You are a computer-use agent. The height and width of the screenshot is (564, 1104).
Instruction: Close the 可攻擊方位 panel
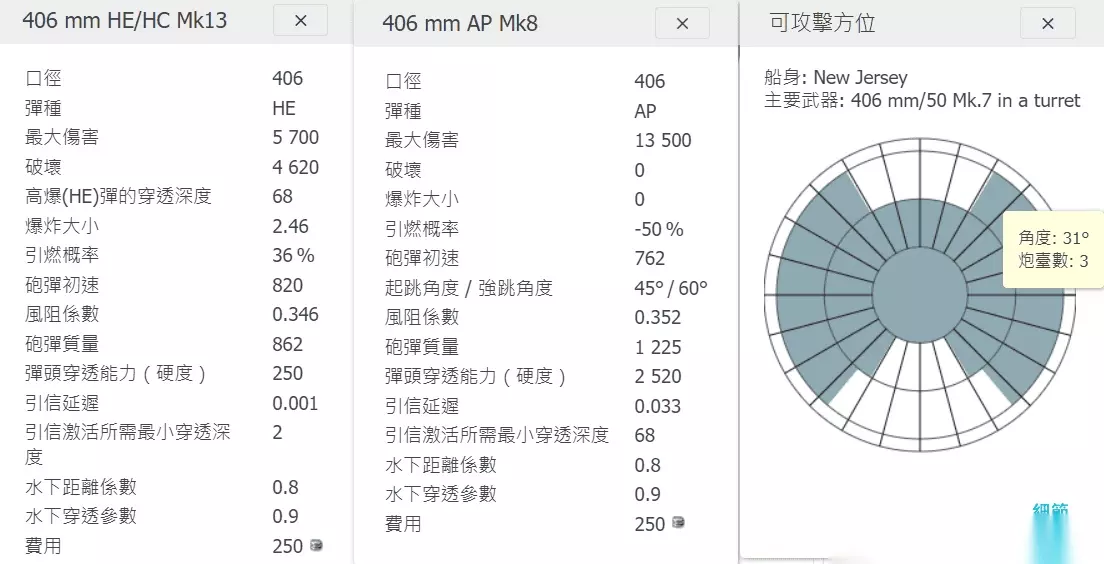click(x=1047, y=23)
